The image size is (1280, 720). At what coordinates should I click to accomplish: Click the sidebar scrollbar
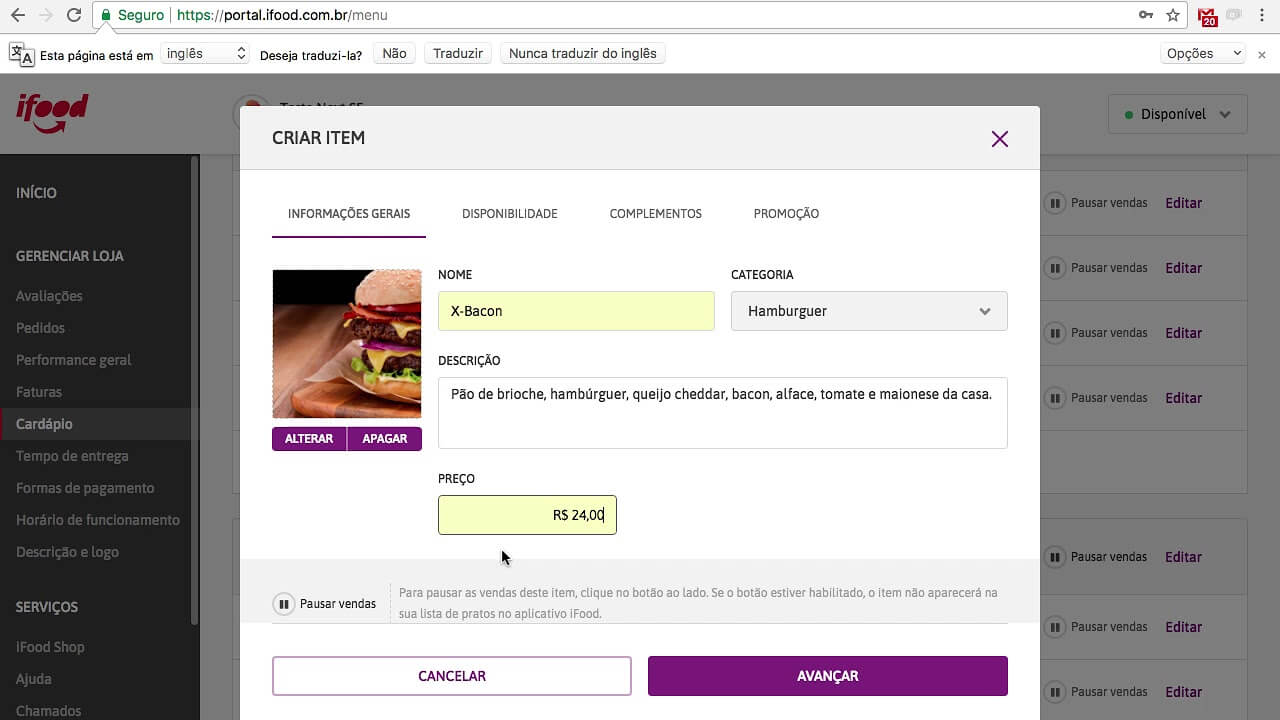tap(194, 390)
